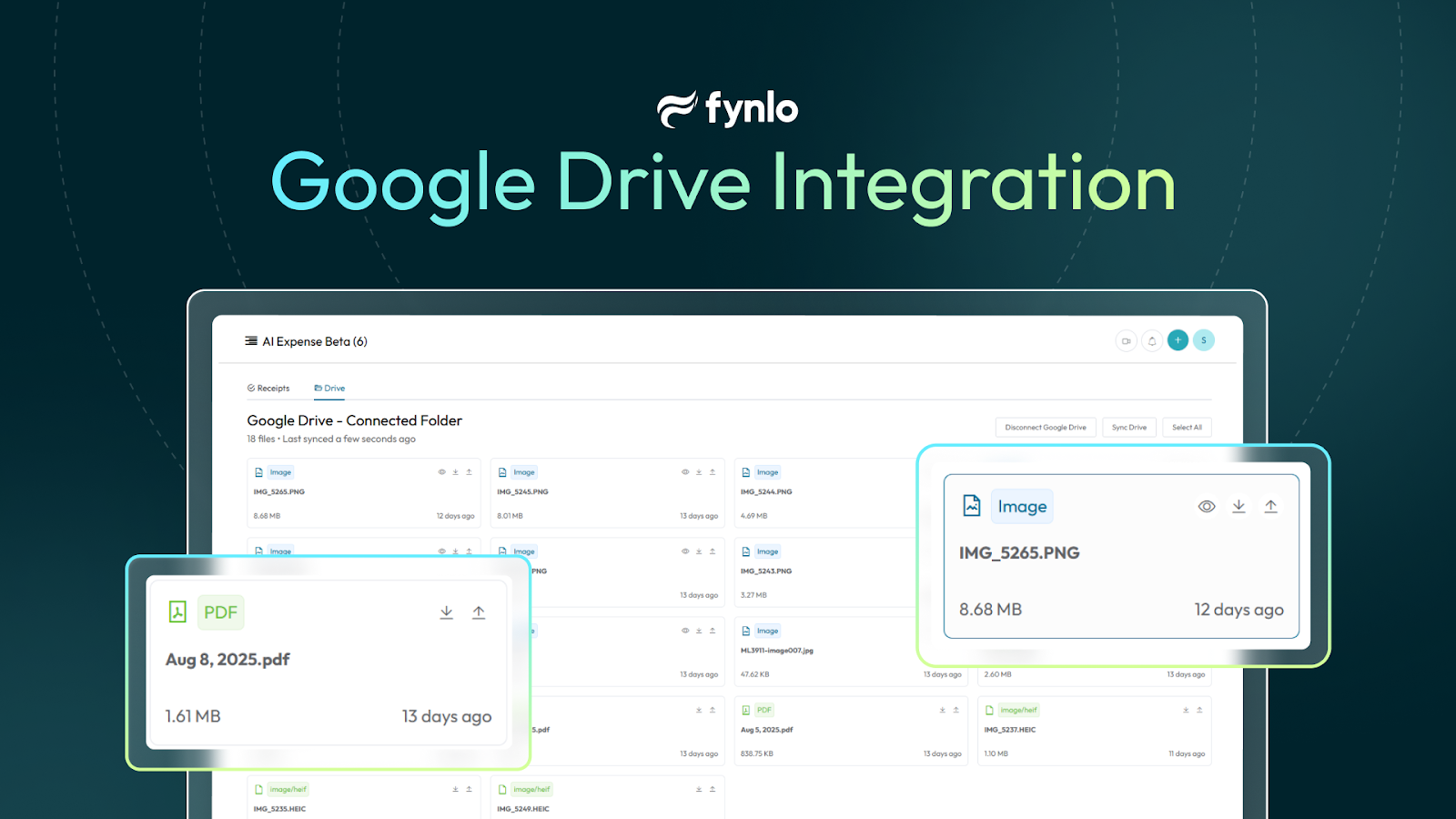Upload icon on the Aug 8, 2025.pdf card
The image size is (1456, 819).
pyautogui.click(x=479, y=612)
